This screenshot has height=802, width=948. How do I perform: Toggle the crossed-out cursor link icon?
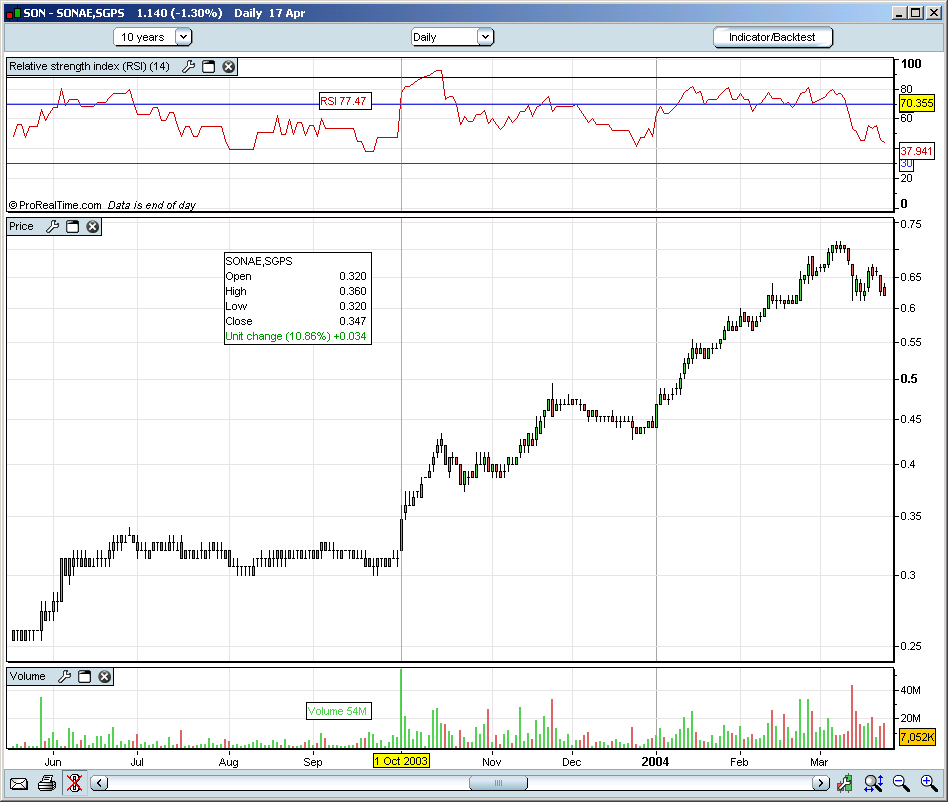pyautogui.click(x=74, y=783)
